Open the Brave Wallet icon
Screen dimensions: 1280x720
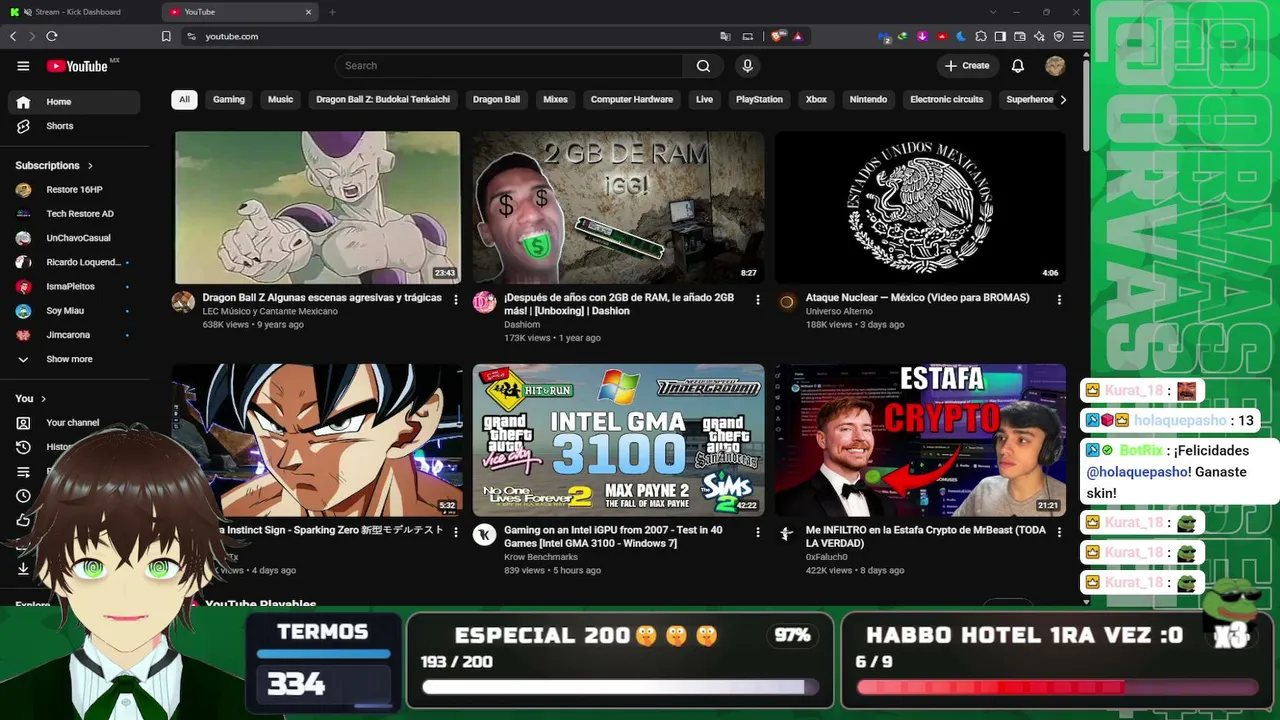[1020, 36]
